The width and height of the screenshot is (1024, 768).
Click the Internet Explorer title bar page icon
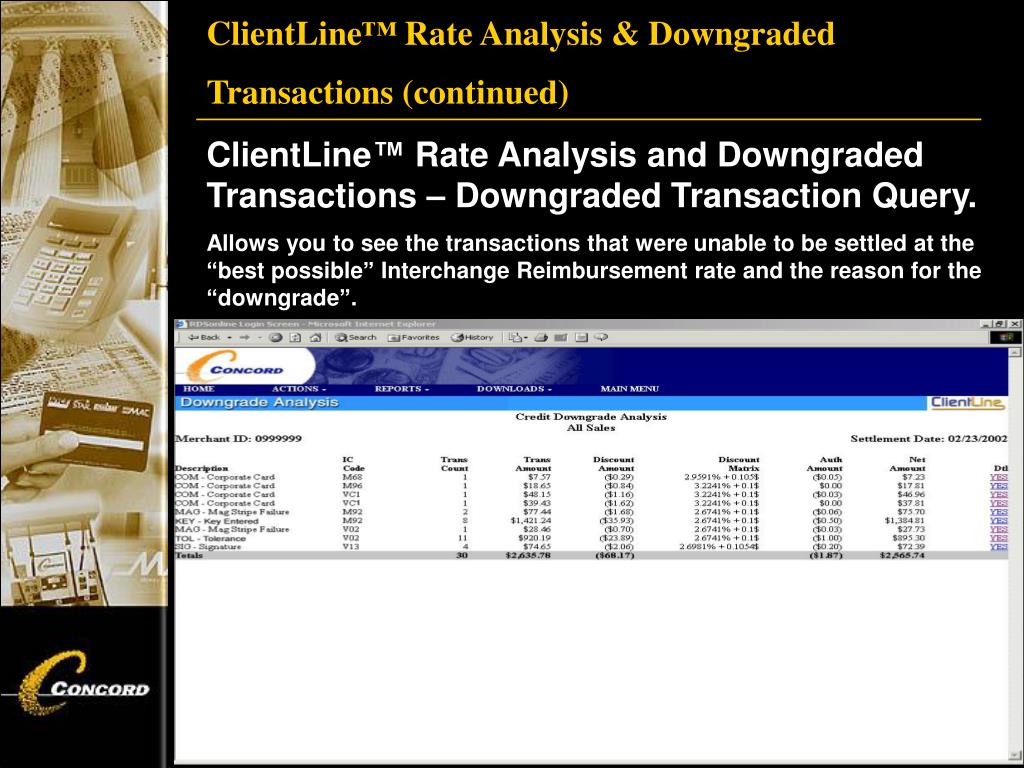point(181,324)
